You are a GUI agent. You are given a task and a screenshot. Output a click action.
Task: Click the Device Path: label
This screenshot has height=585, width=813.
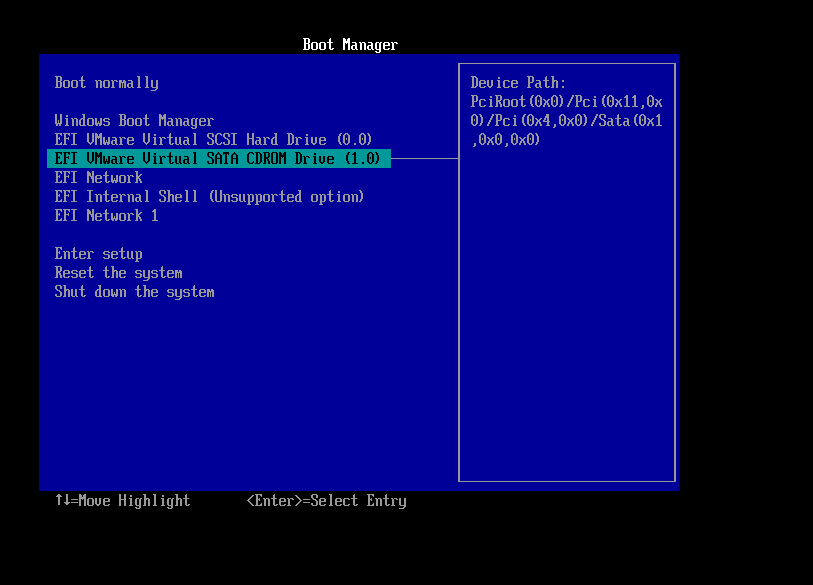[518, 83]
